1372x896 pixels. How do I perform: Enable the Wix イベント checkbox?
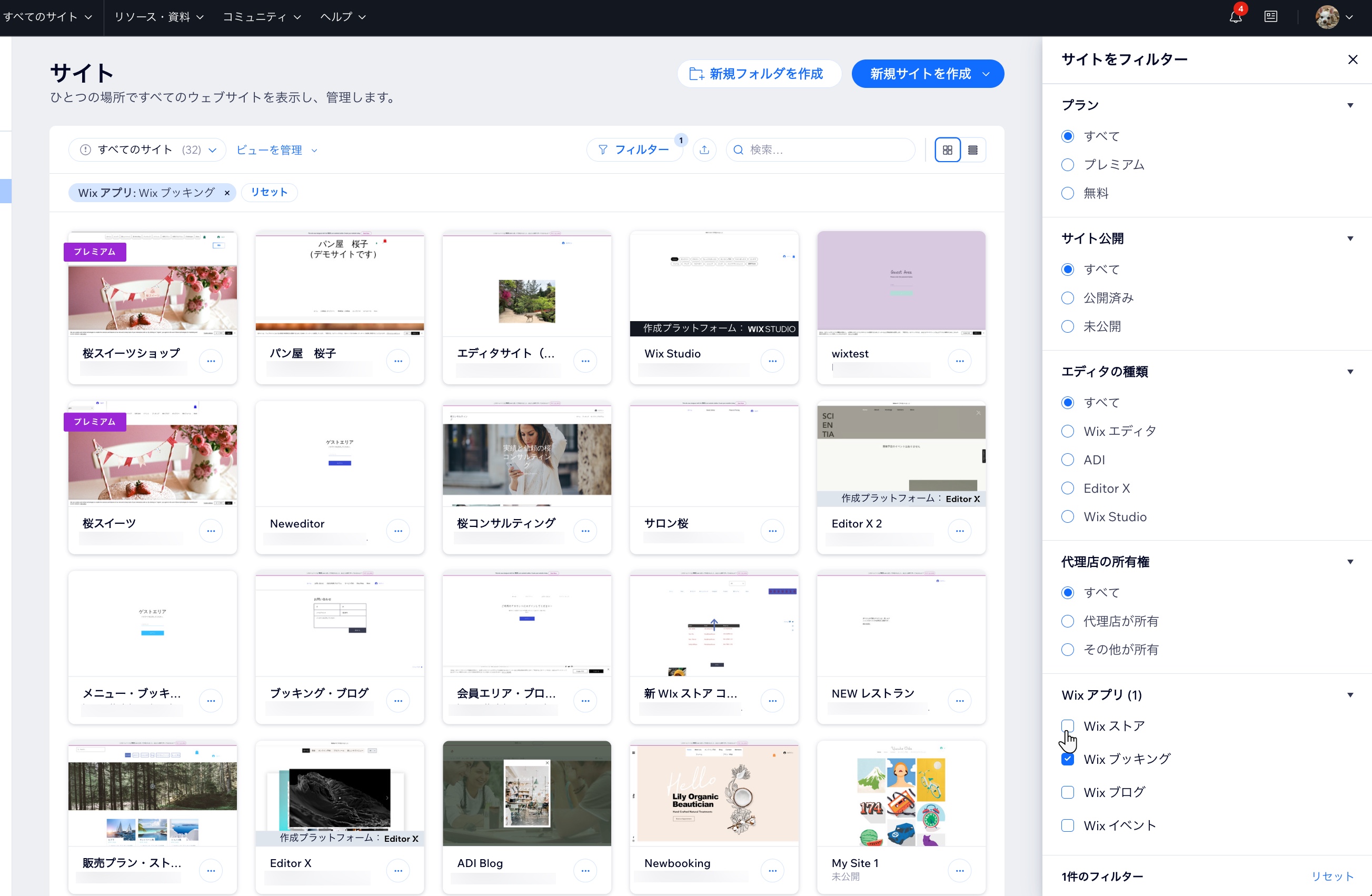(x=1068, y=825)
